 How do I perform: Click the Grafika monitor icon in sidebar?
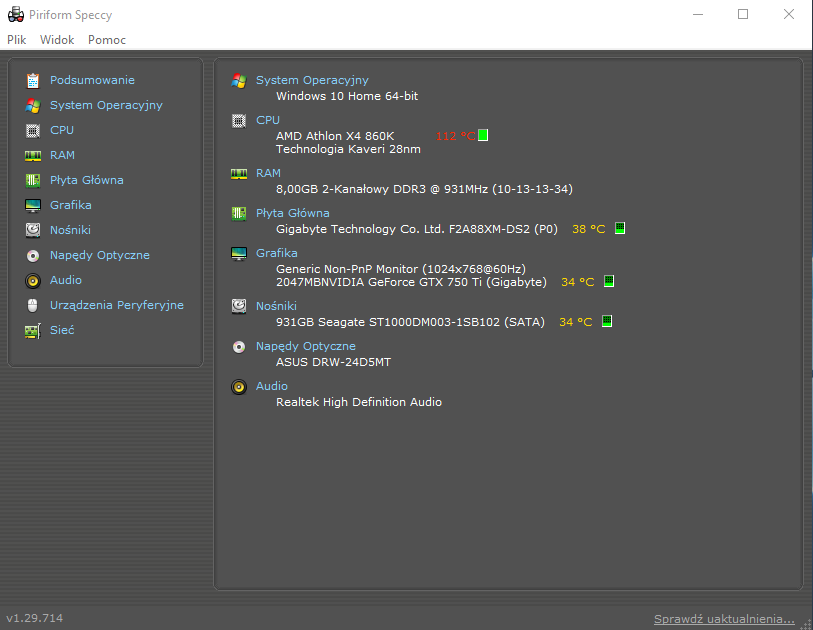[x=33, y=205]
